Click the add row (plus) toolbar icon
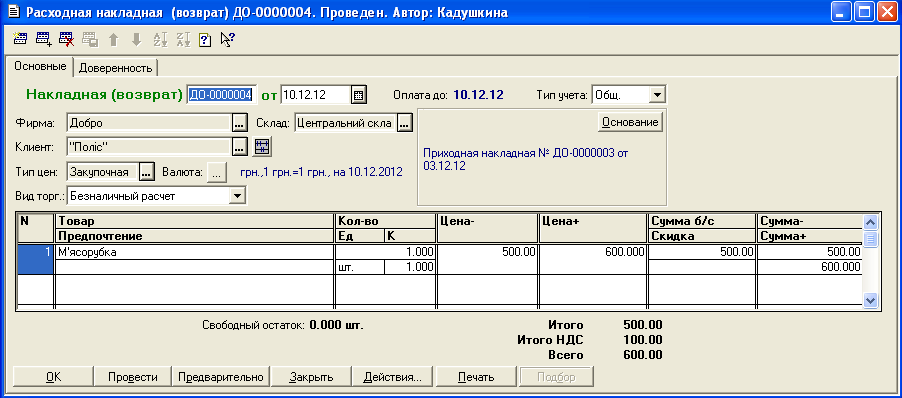This screenshot has height=398, width=902. (44, 39)
